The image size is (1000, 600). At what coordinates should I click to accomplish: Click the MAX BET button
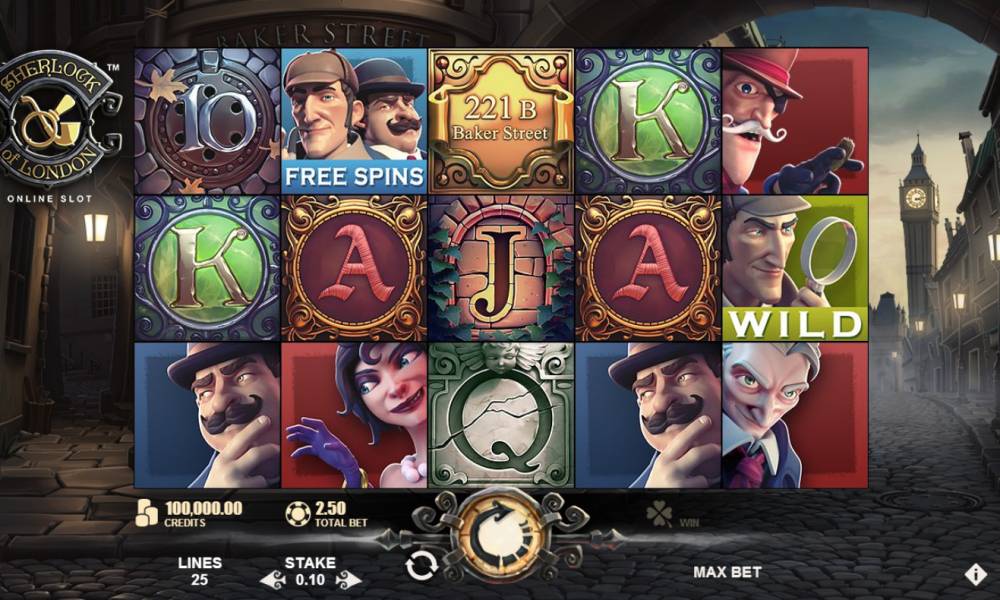[x=727, y=572]
